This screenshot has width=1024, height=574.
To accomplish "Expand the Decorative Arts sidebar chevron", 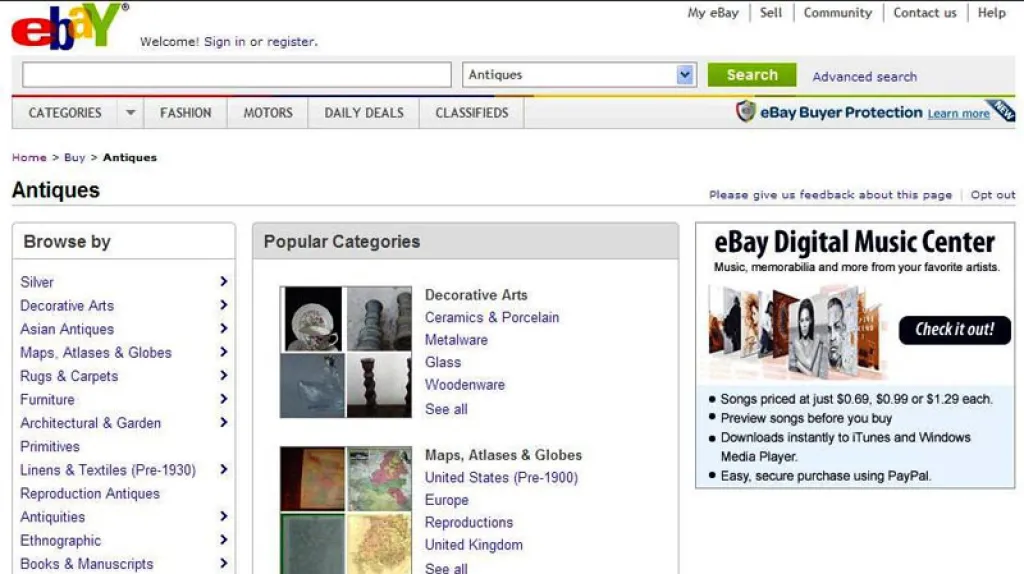I will click(x=223, y=305).
